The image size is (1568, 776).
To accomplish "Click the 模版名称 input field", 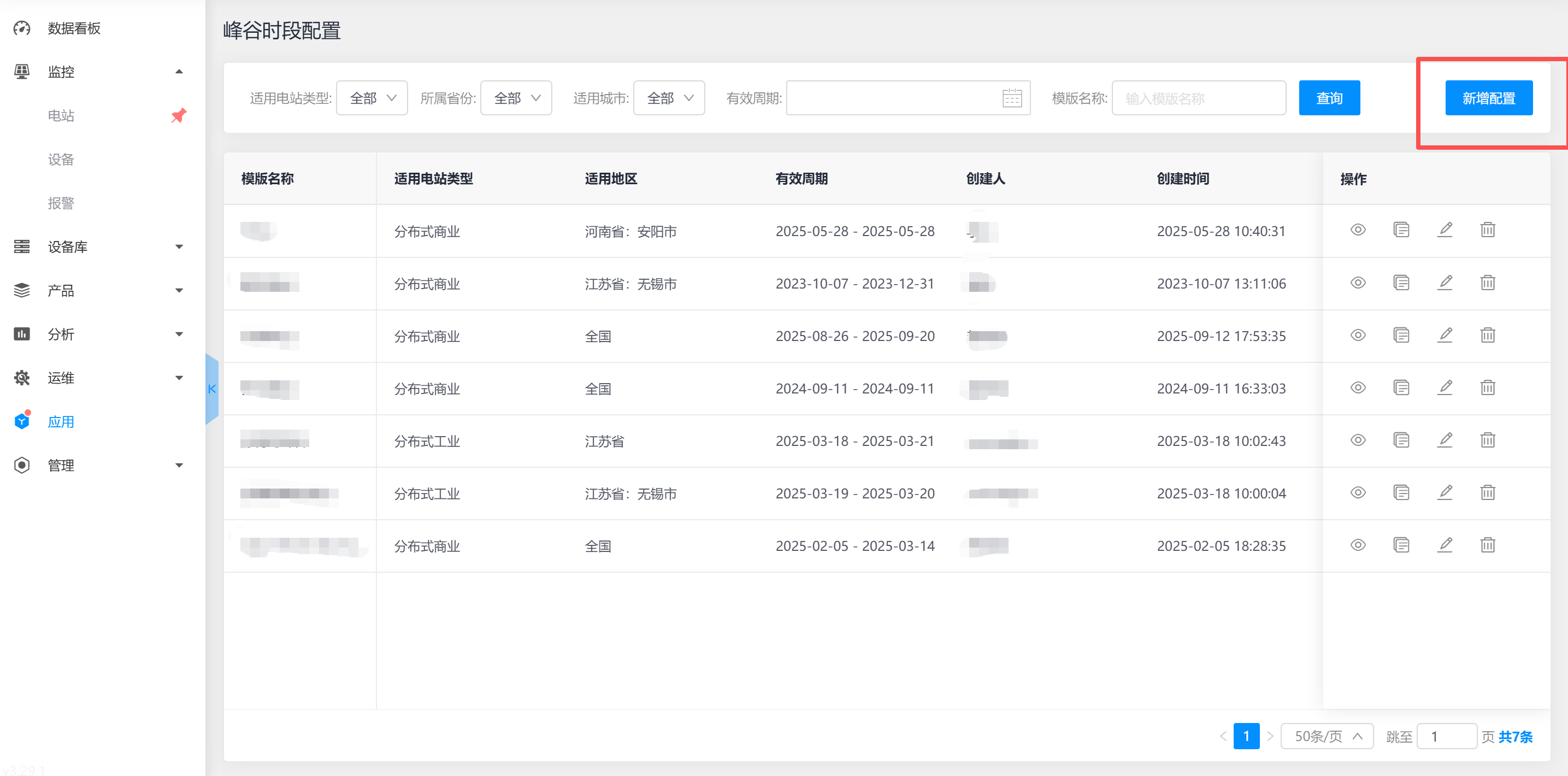I will pyautogui.click(x=1198, y=98).
